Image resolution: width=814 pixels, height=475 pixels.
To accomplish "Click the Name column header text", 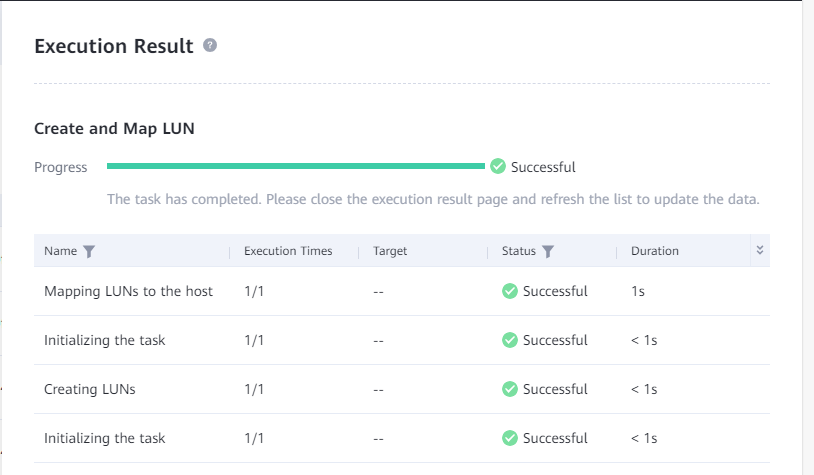I will 60,252.
